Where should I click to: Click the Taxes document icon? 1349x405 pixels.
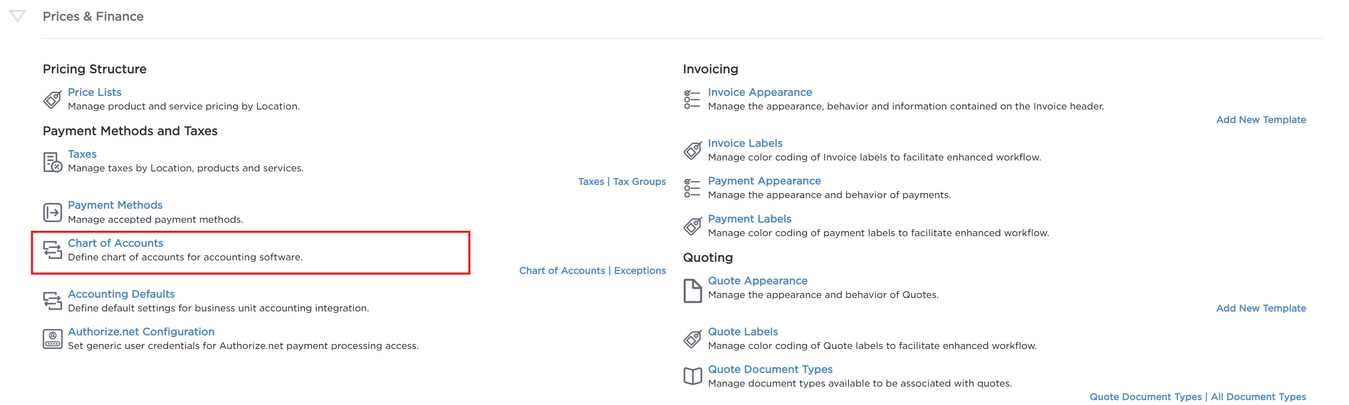pyautogui.click(x=52, y=162)
